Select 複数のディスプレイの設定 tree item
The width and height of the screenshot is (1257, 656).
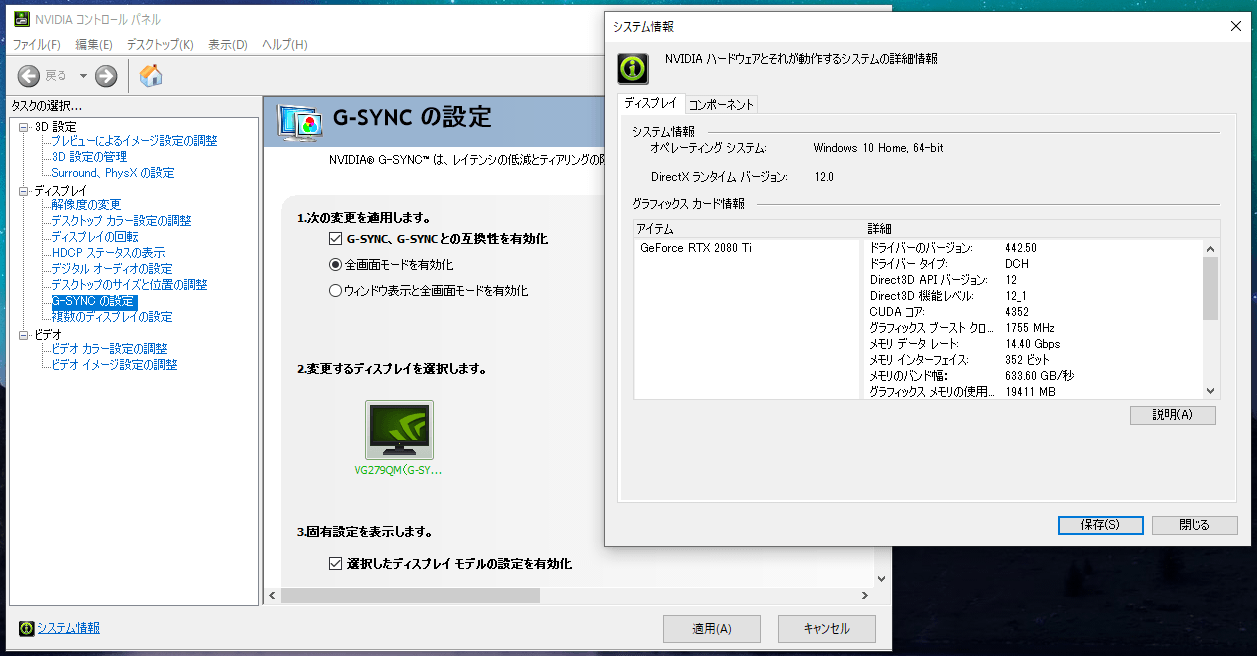[112, 317]
